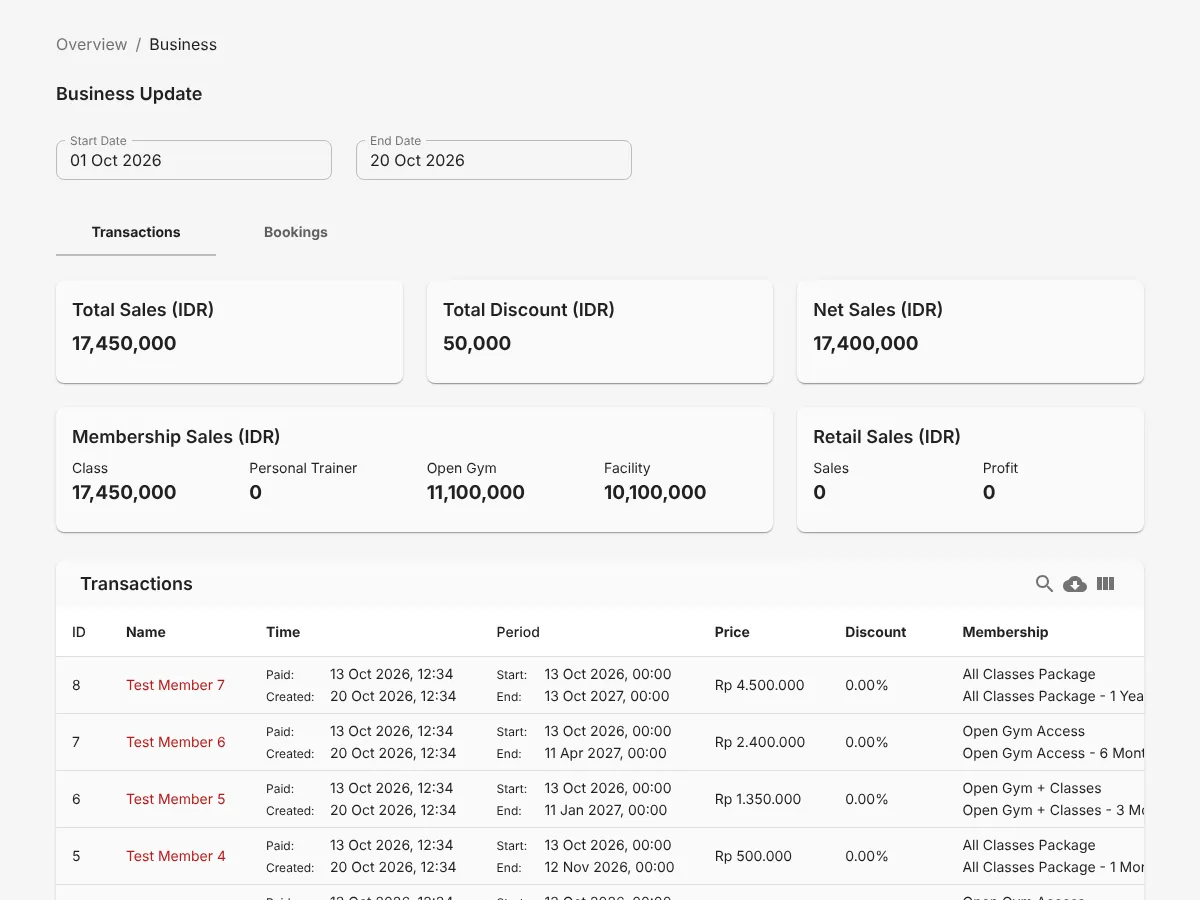Switch to the Bookings tab
This screenshot has width=1200, height=900.
pyautogui.click(x=296, y=232)
